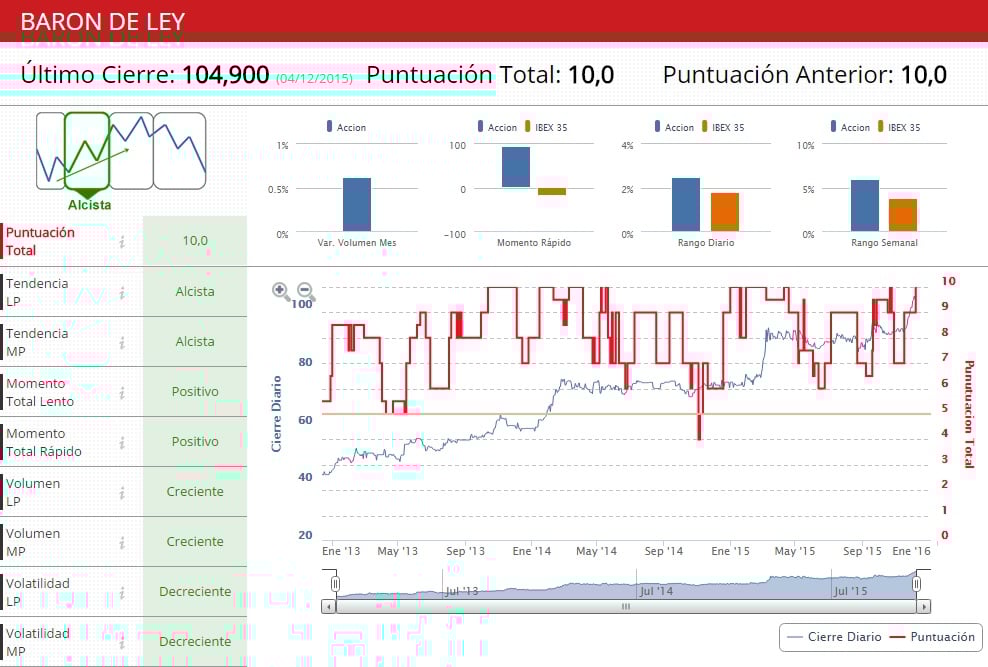
Task: Toggle Accion legend in Rango Diario chart
Action: click(674, 127)
